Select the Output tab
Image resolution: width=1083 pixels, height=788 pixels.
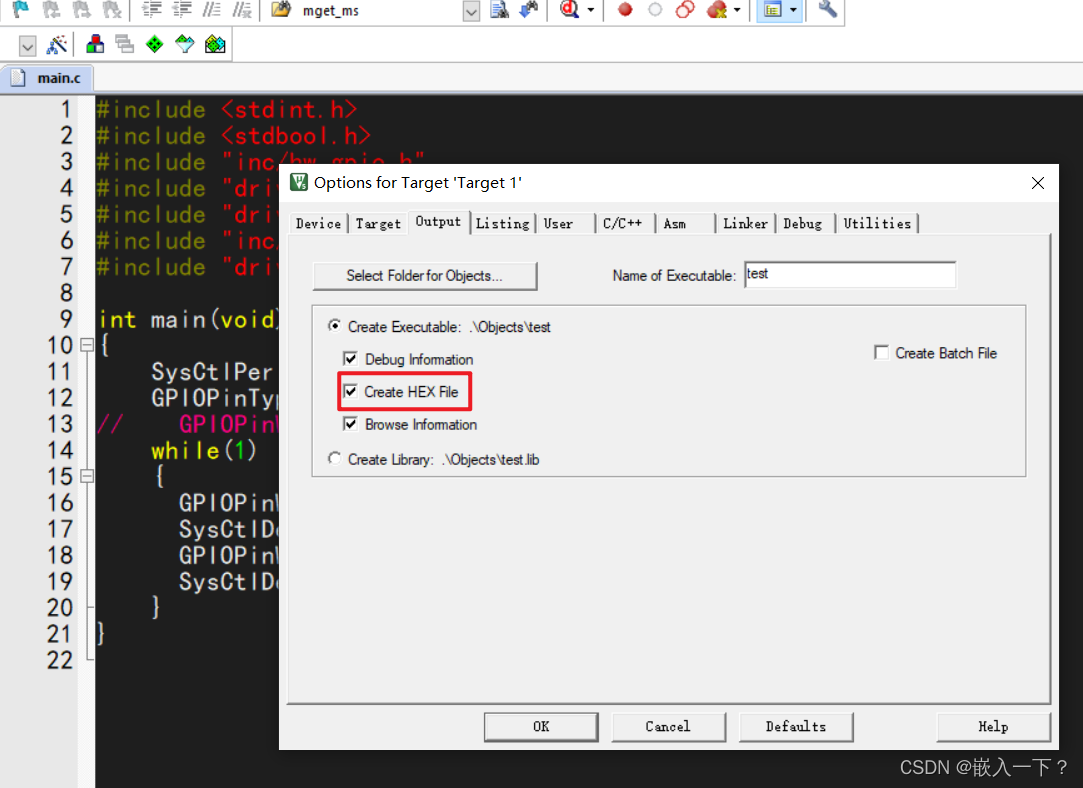click(438, 222)
